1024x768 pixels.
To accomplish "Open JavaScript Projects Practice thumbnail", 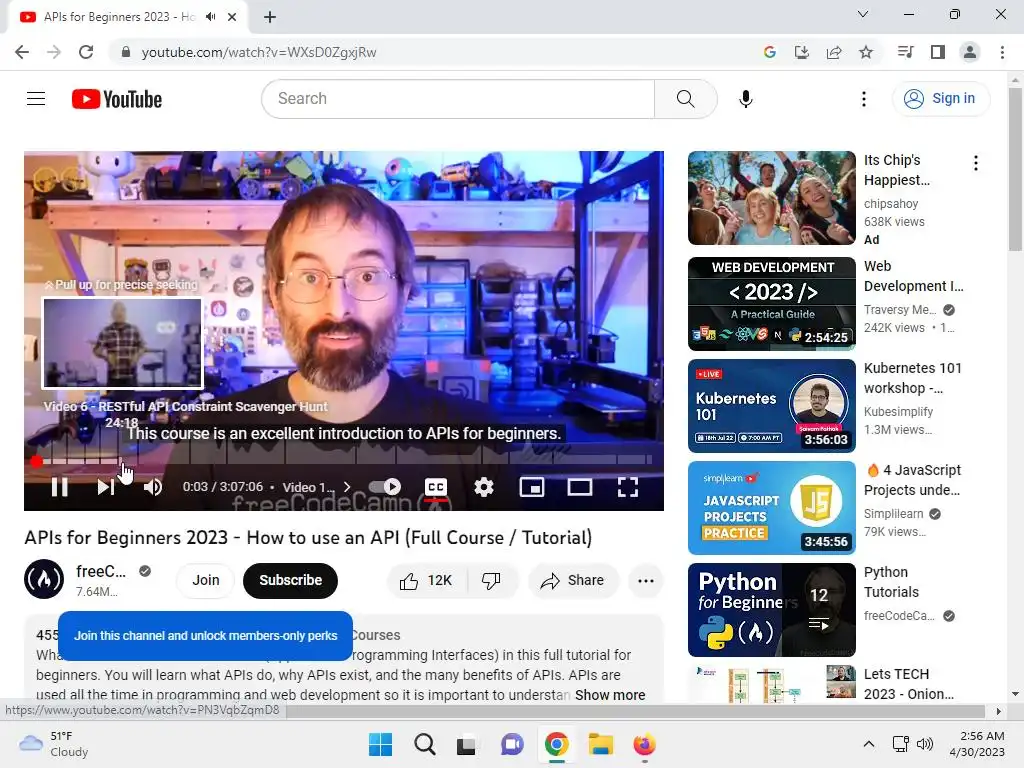I will click(x=771, y=508).
